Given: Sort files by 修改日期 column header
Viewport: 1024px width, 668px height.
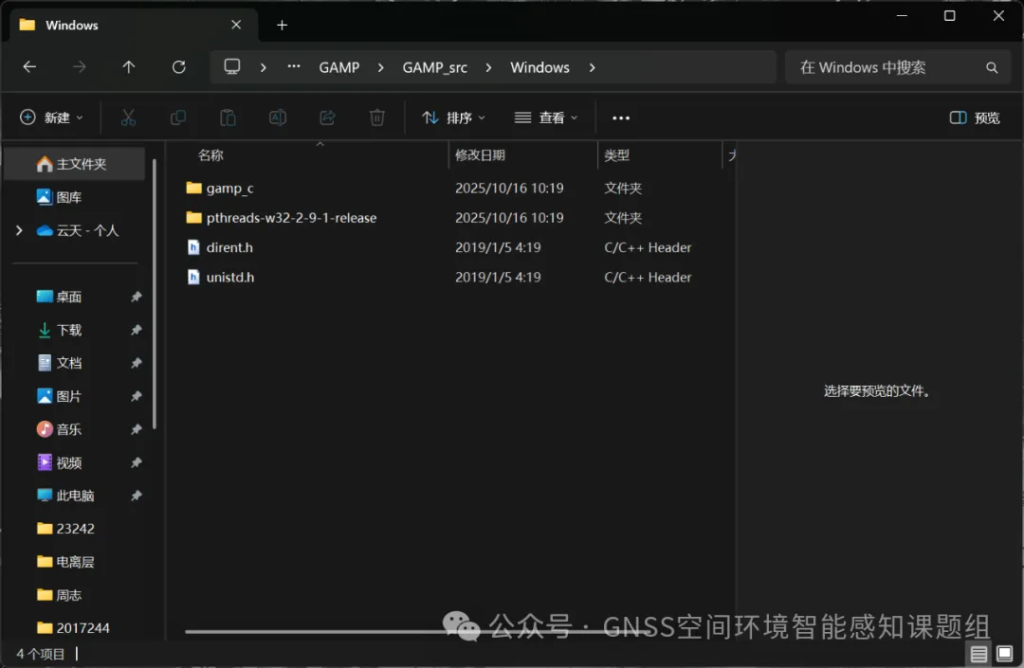Looking at the screenshot, I should coord(480,156).
